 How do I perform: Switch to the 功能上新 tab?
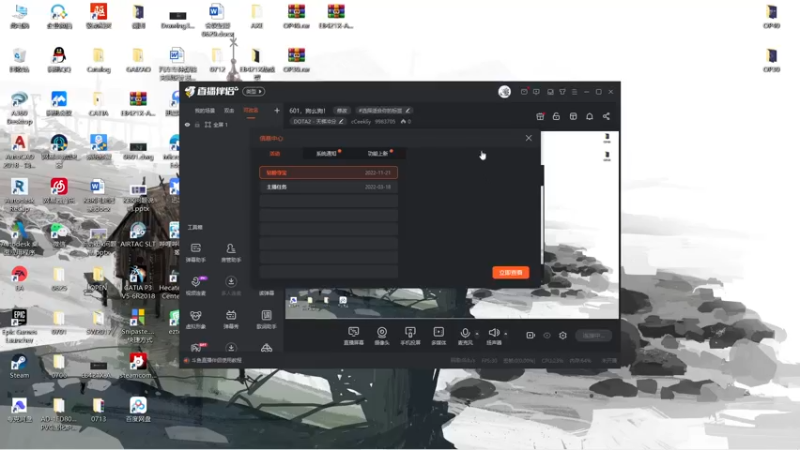pyautogui.click(x=378, y=153)
